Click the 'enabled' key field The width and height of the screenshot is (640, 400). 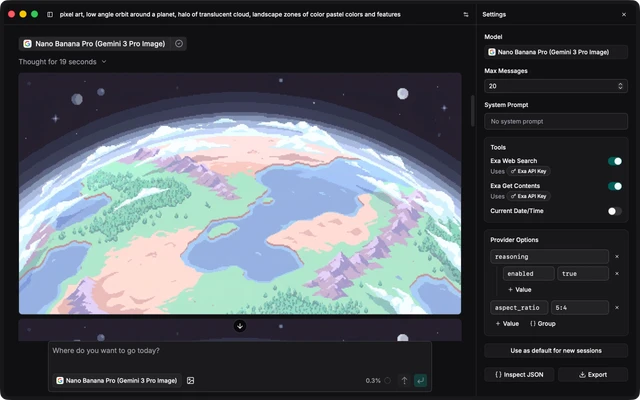click(x=529, y=273)
